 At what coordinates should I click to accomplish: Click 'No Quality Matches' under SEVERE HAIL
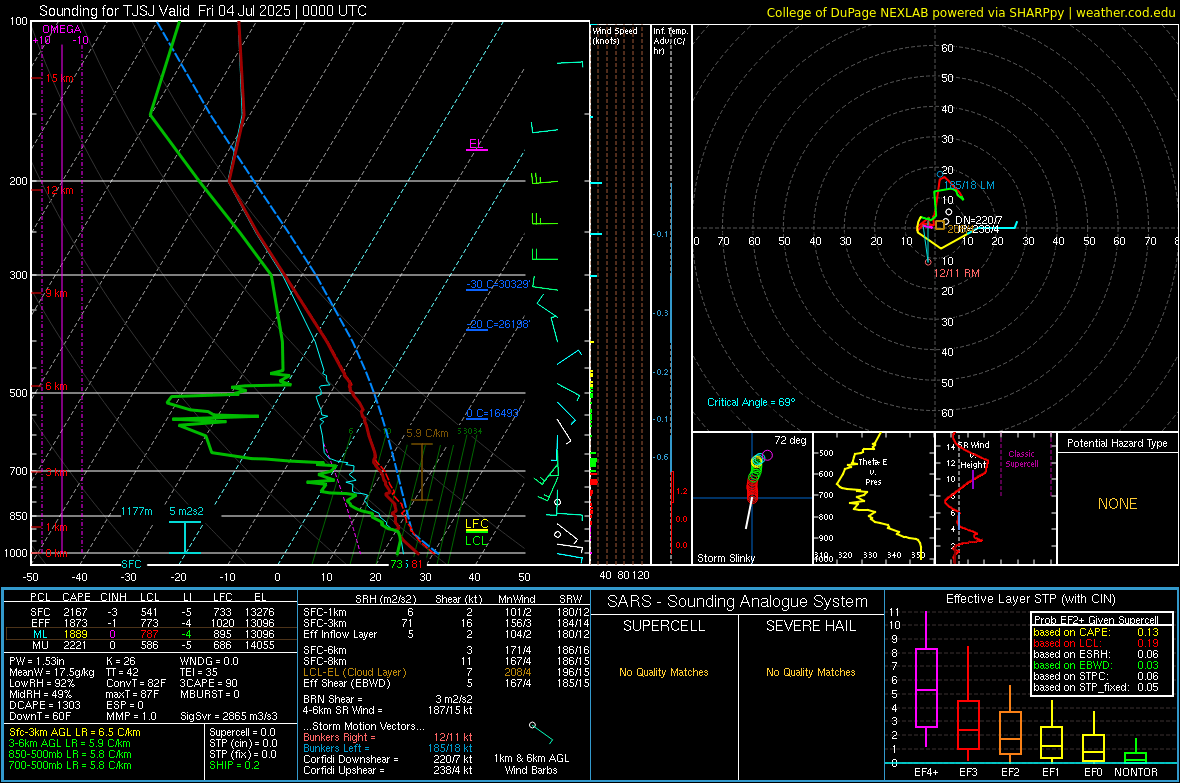pos(810,672)
